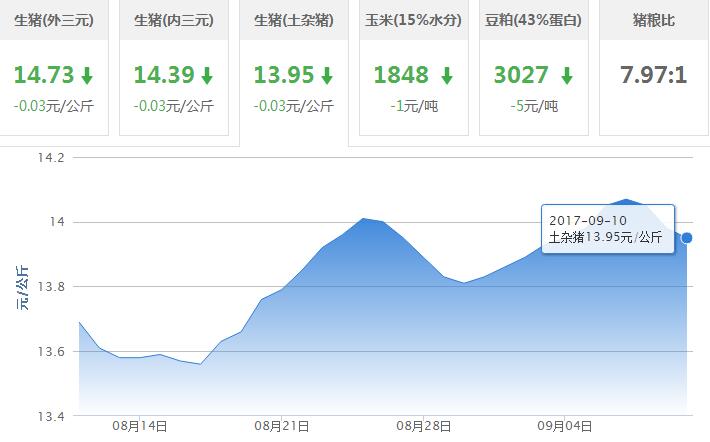Click the green arrow next to 13.95
Viewport: 710px width, 442px height.
(x=327, y=76)
